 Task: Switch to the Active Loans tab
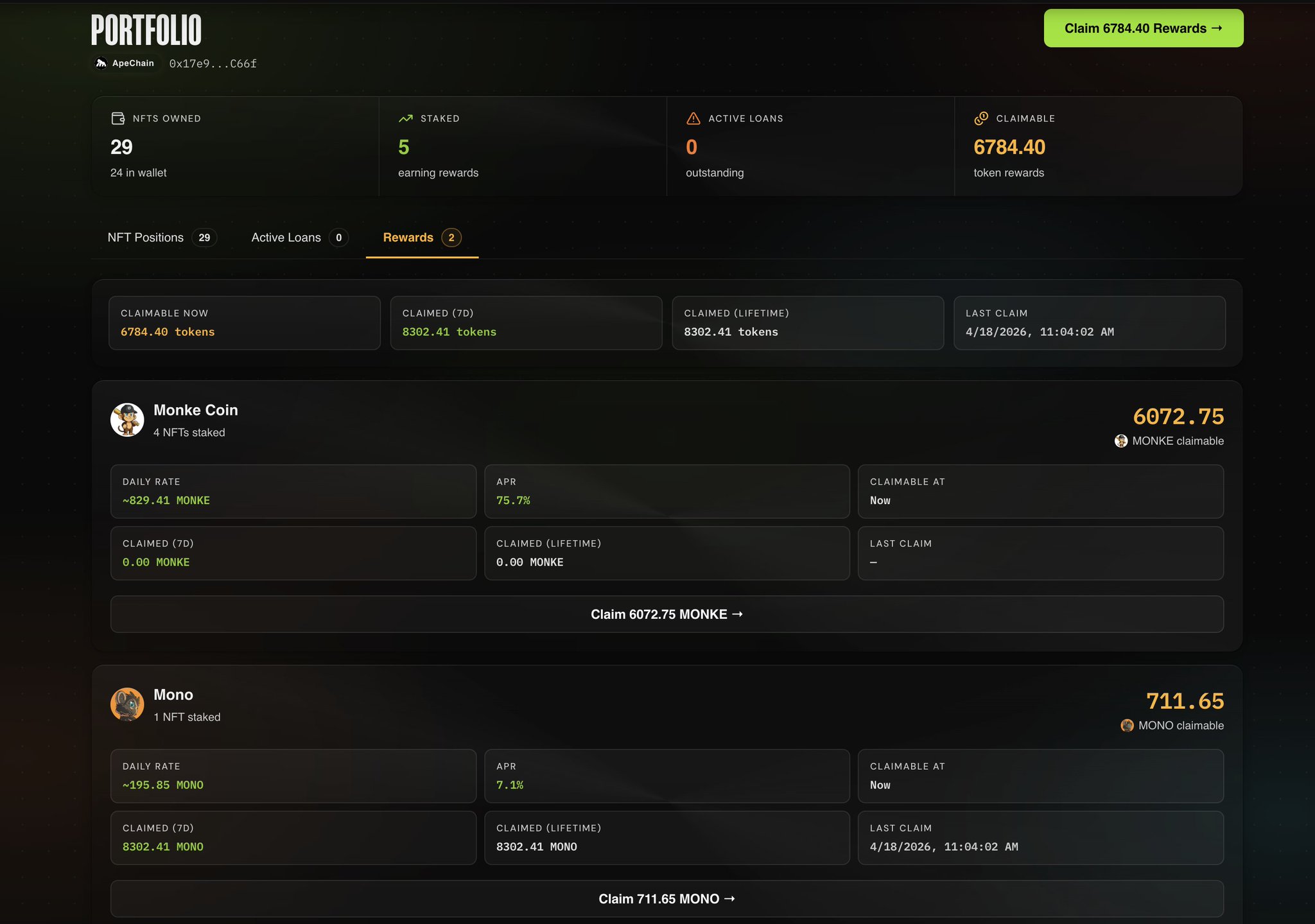299,238
